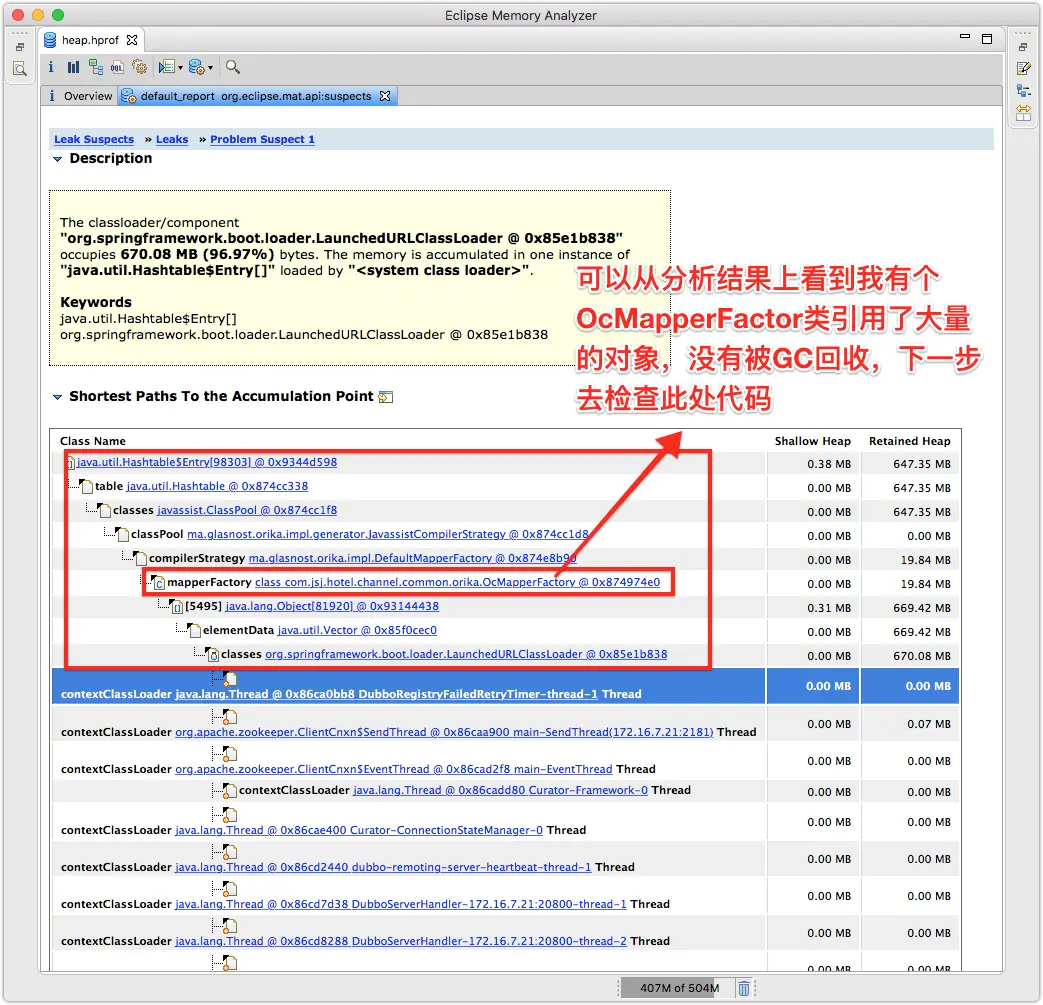
Task: Open java.util.Hashtable @ 0x874cc338 link
Action: click(x=218, y=486)
